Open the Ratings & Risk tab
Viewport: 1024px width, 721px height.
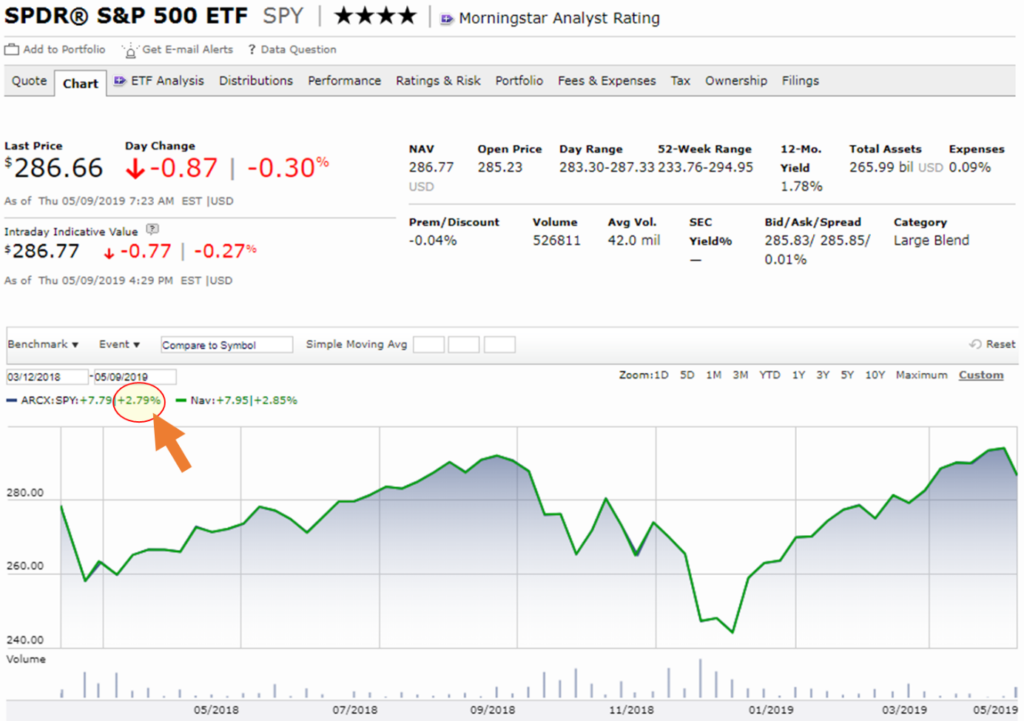click(438, 81)
